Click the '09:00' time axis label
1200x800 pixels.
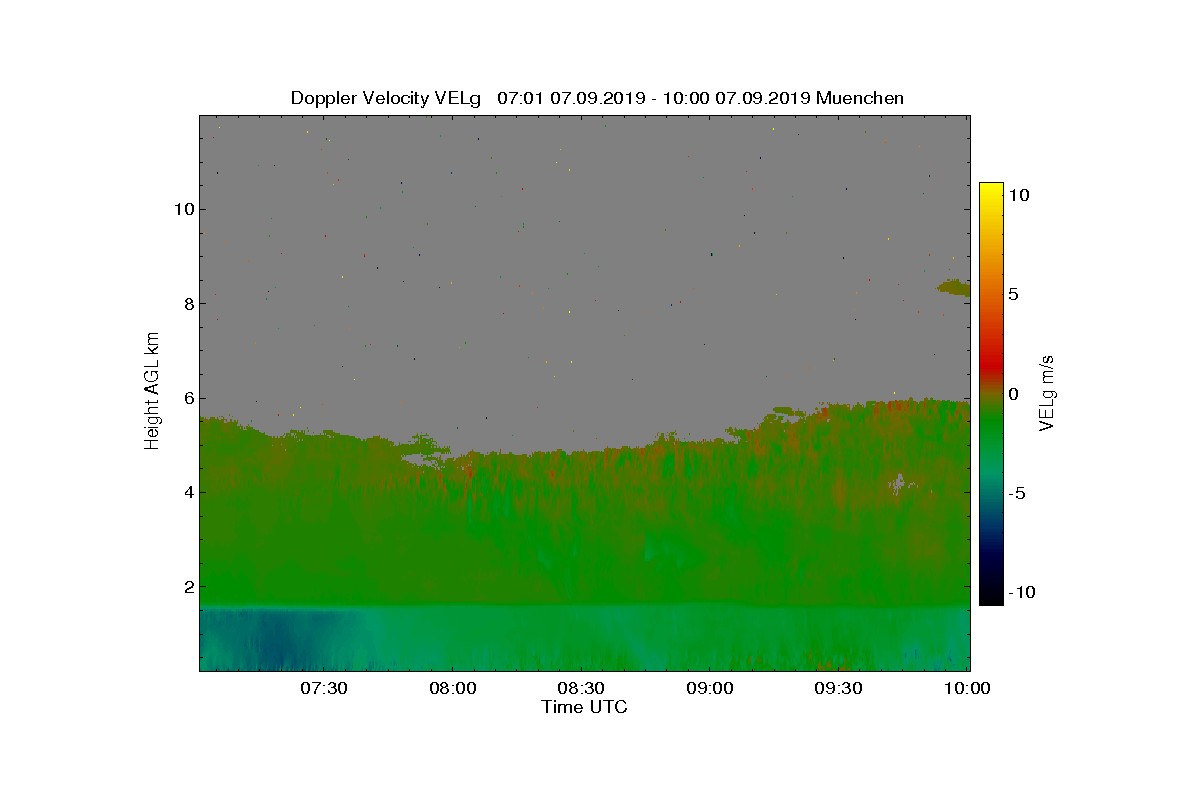pyautogui.click(x=711, y=688)
